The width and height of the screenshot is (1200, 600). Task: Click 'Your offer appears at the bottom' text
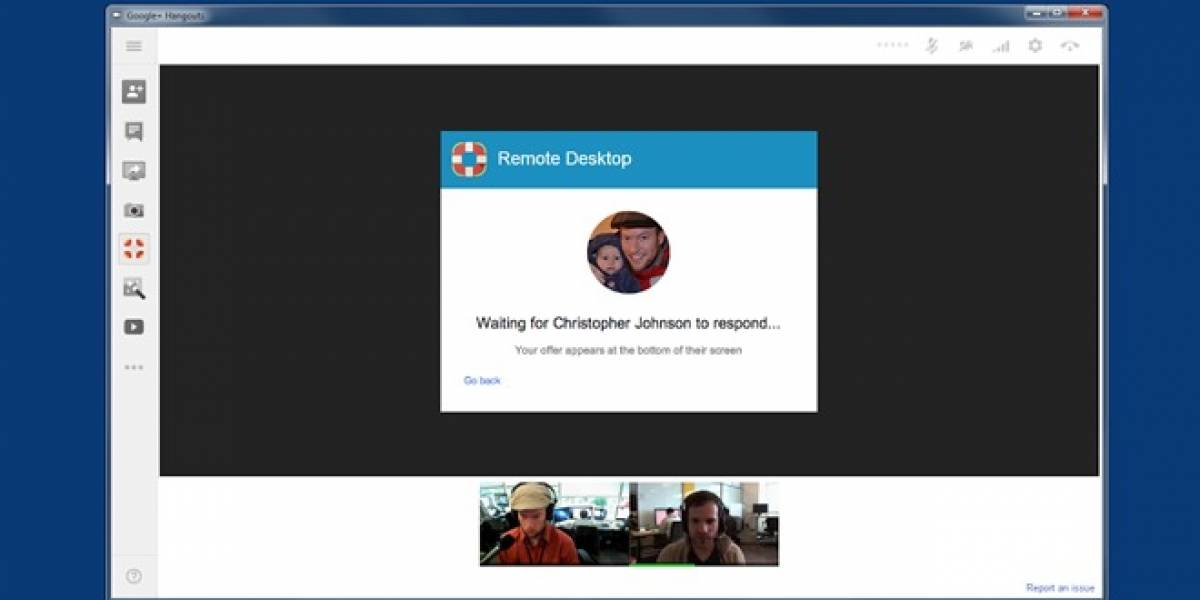tap(628, 351)
